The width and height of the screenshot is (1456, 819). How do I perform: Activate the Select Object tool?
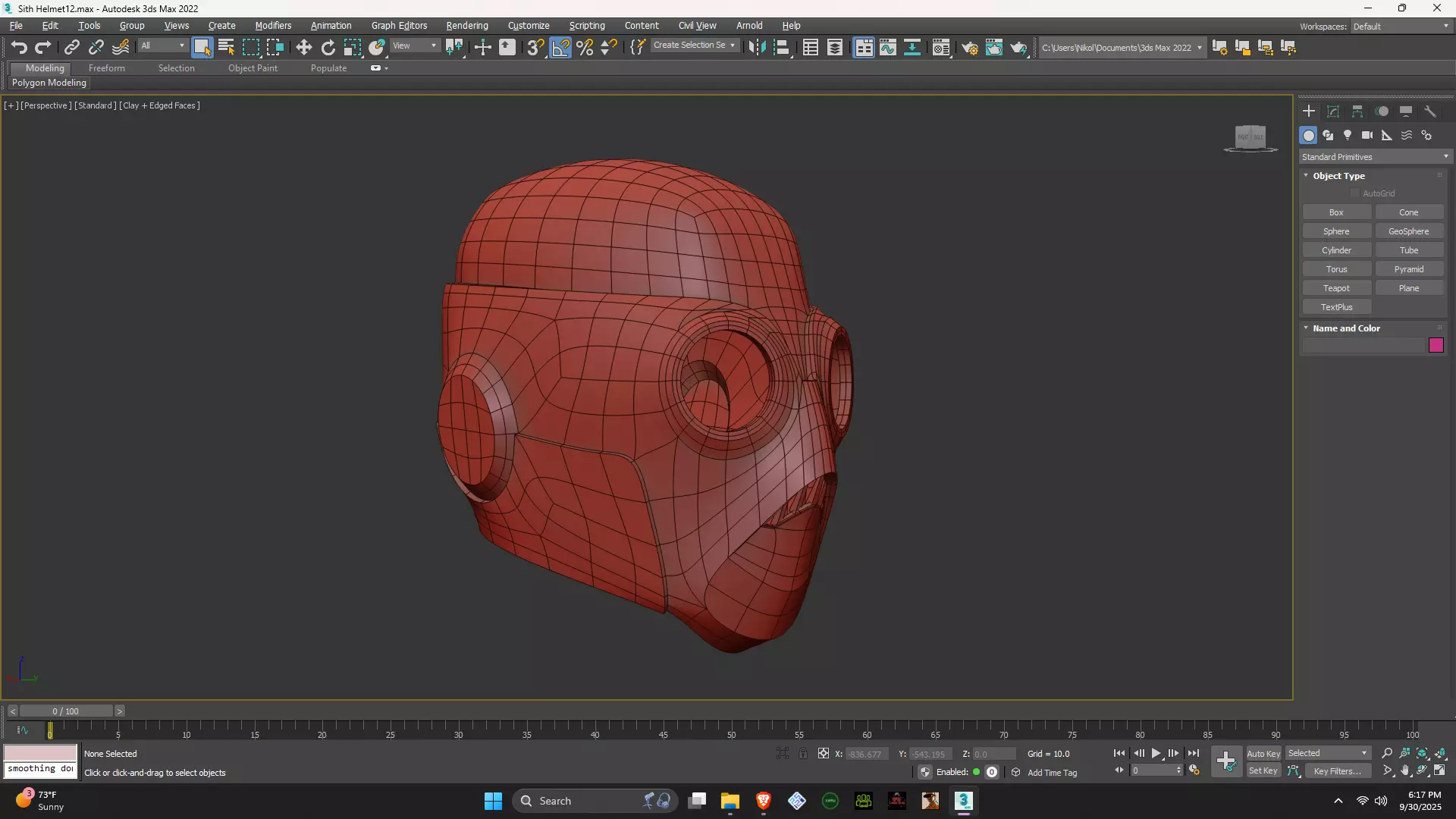[x=202, y=47]
